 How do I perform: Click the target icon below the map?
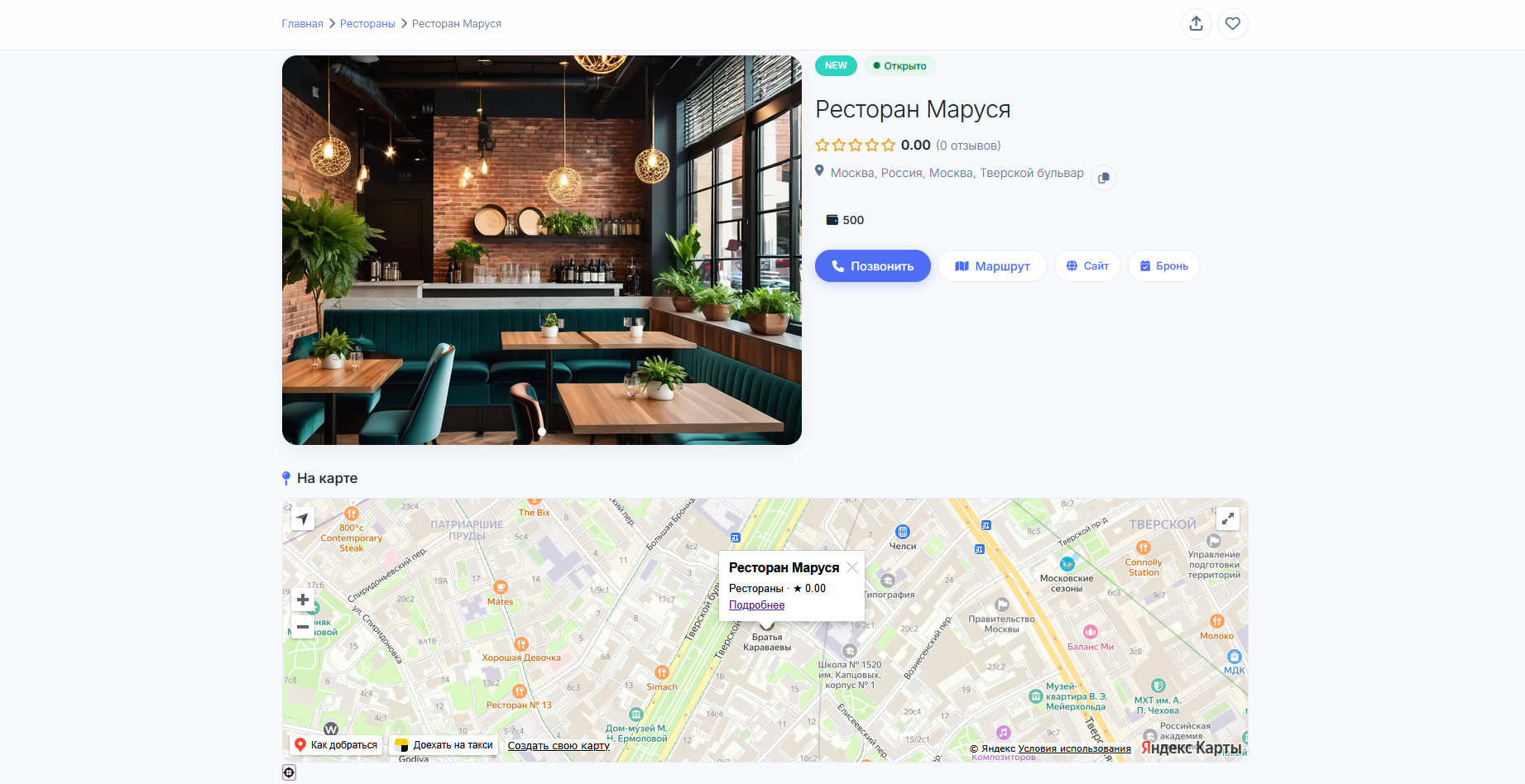click(x=289, y=772)
